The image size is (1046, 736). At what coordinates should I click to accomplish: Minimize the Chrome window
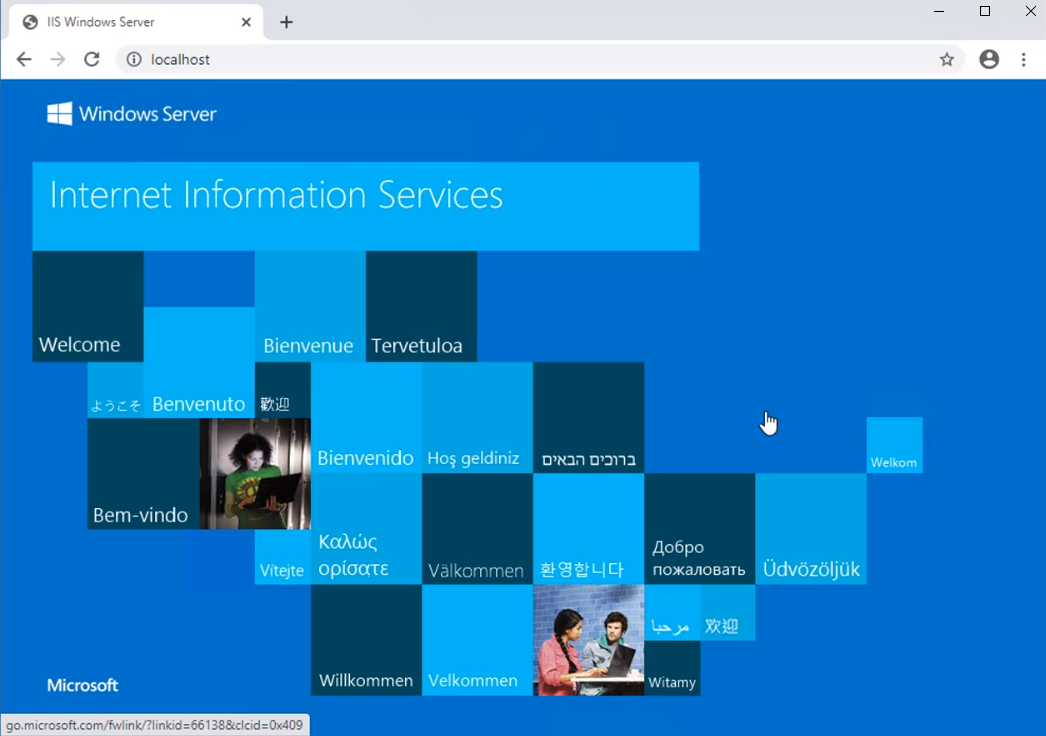click(939, 11)
